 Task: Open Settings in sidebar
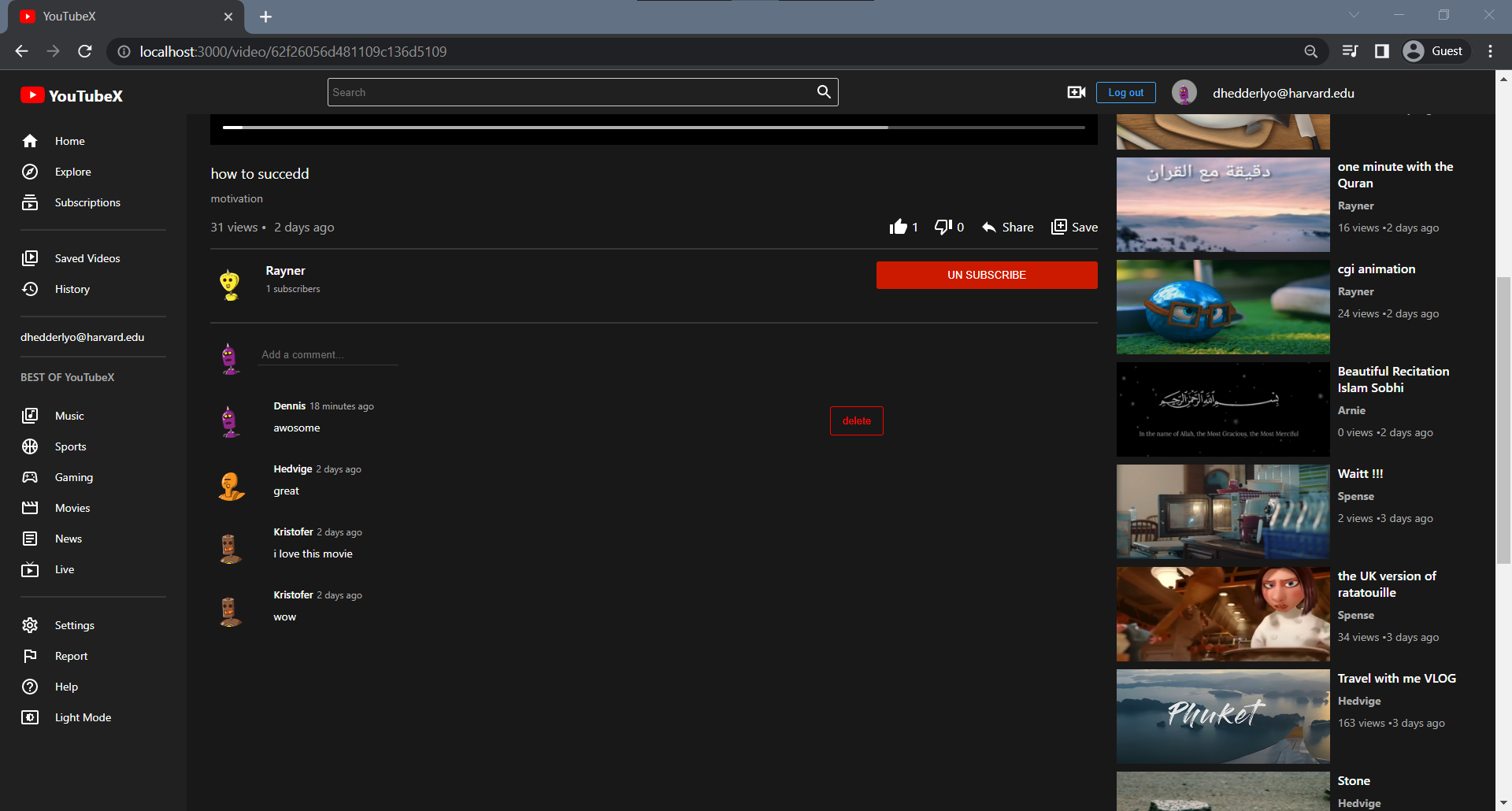click(x=58, y=625)
